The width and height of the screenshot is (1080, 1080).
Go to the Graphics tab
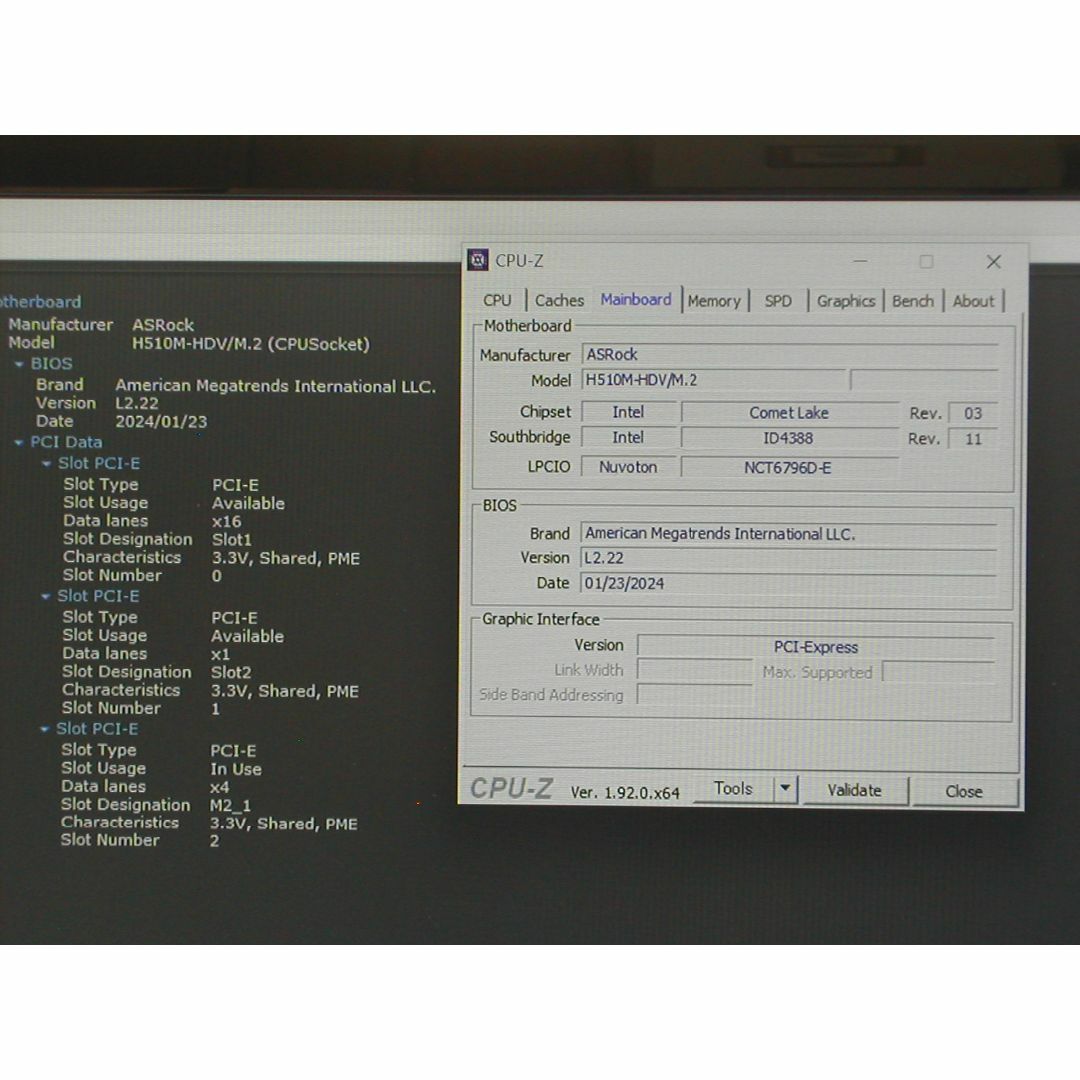[x=846, y=301]
